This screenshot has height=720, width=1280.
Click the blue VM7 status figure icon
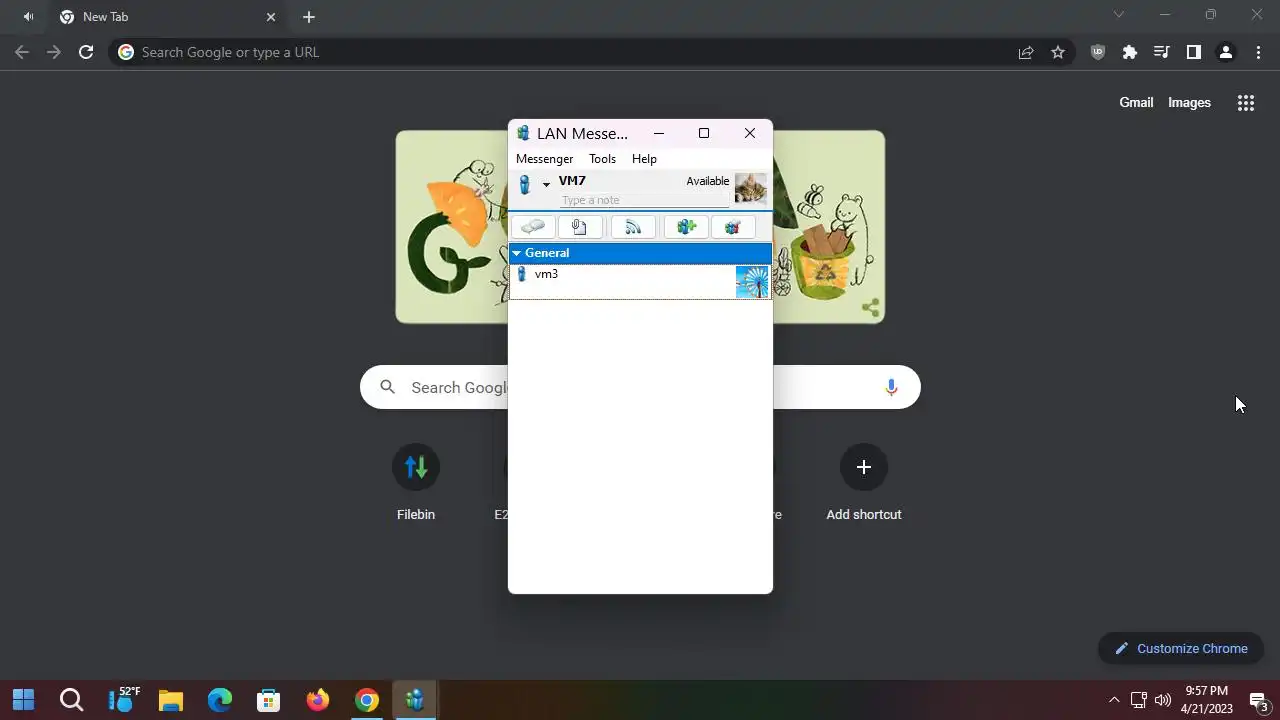(x=524, y=185)
